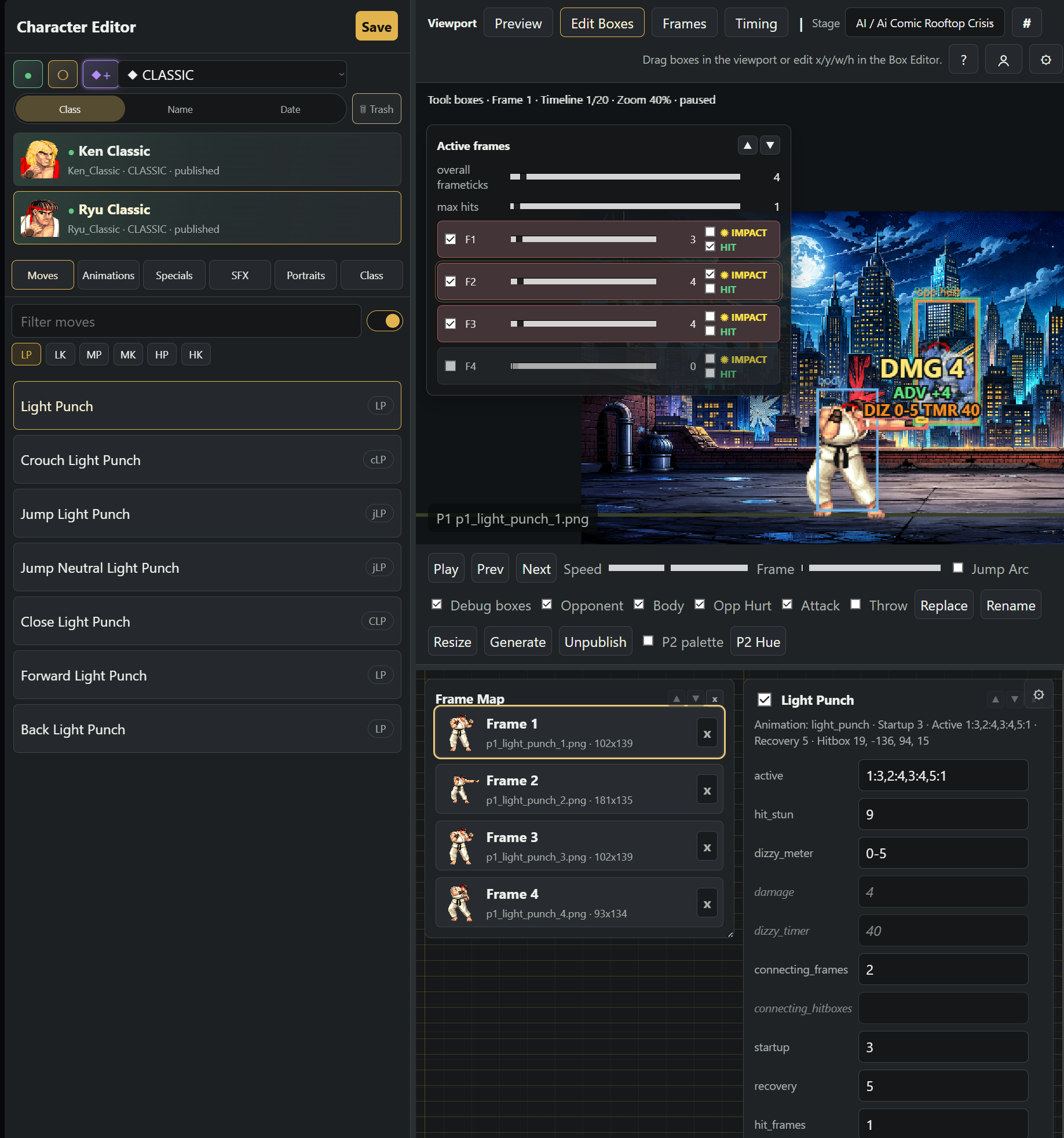
Task: Open the Portraits tab
Action: tap(306, 275)
